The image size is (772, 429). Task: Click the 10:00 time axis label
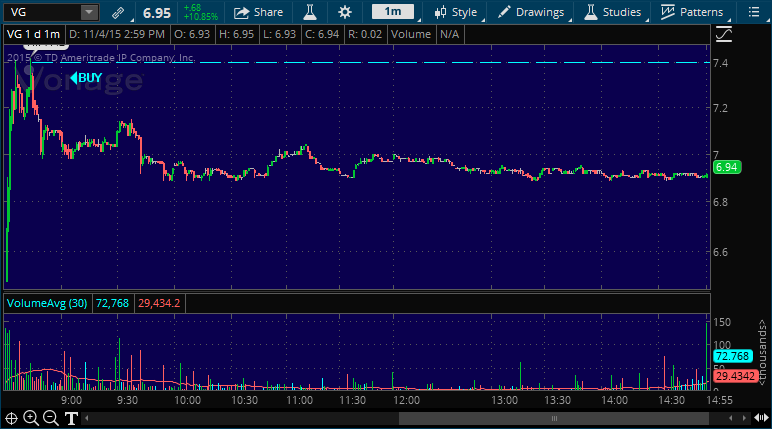tap(188, 400)
